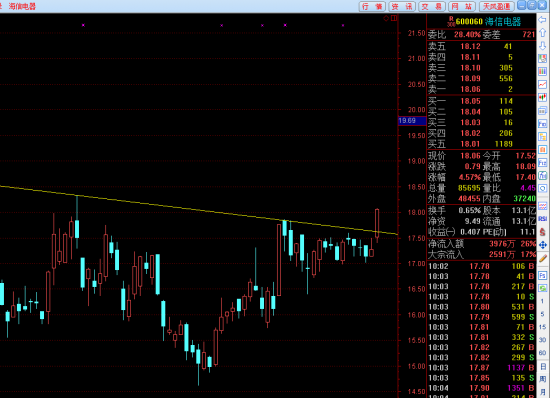Switch to daily 日 period
The image size is (550, 398).
click(542, 367)
